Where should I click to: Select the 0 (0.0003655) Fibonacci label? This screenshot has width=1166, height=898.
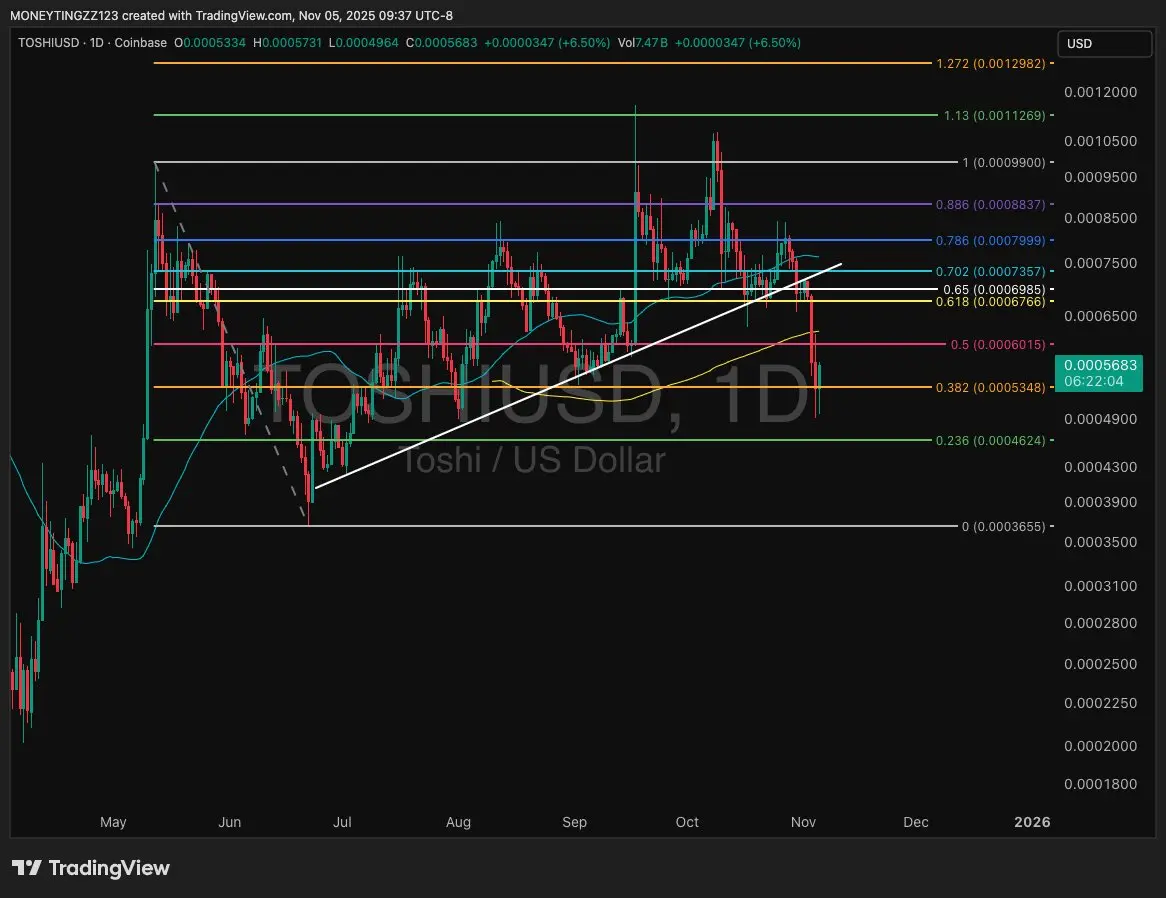pyautogui.click(x=1004, y=527)
